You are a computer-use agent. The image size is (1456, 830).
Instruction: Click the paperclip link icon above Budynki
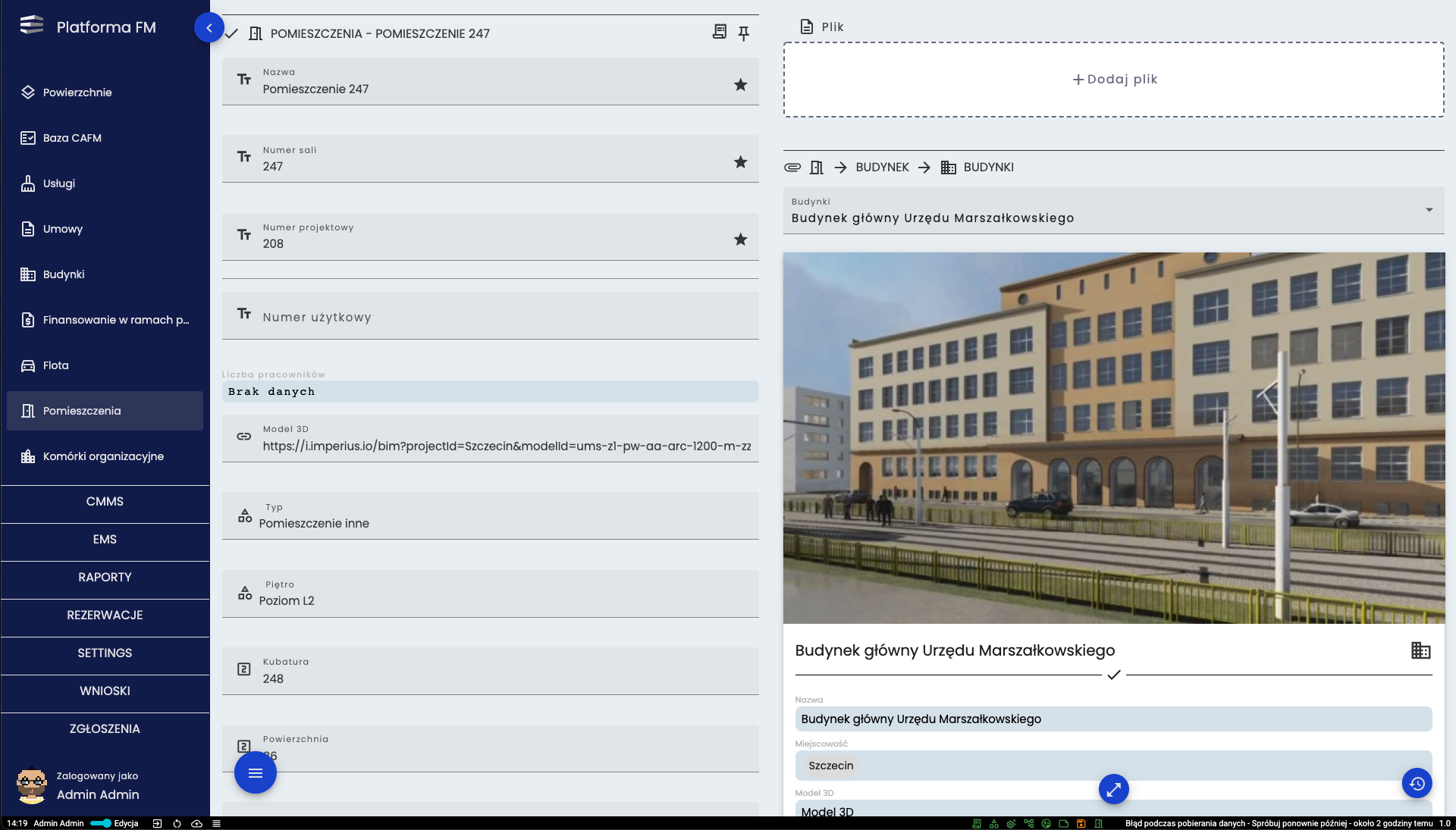pyautogui.click(x=792, y=168)
